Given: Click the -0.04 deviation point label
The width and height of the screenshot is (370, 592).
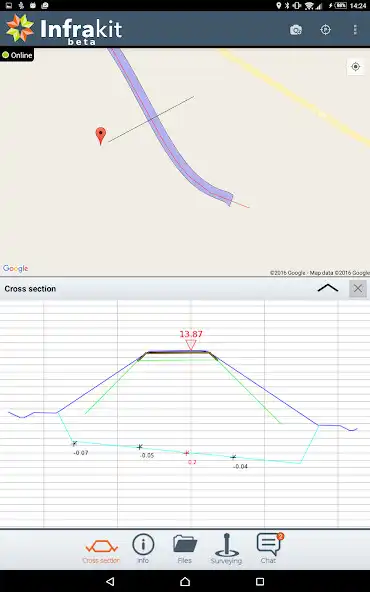Looking at the screenshot, I should 240,467.
